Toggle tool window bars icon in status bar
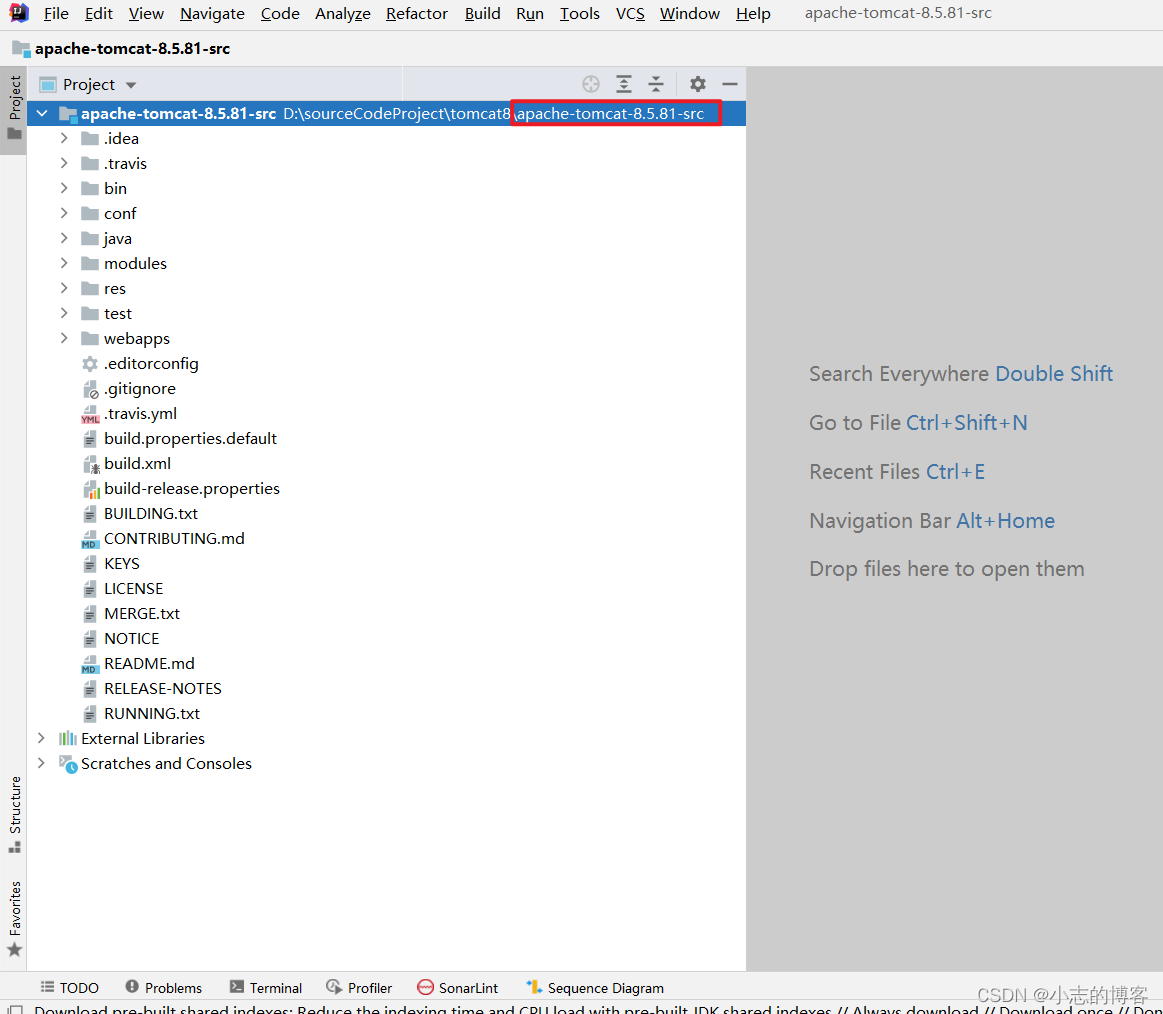This screenshot has width=1163, height=1014. (15, 1009)
